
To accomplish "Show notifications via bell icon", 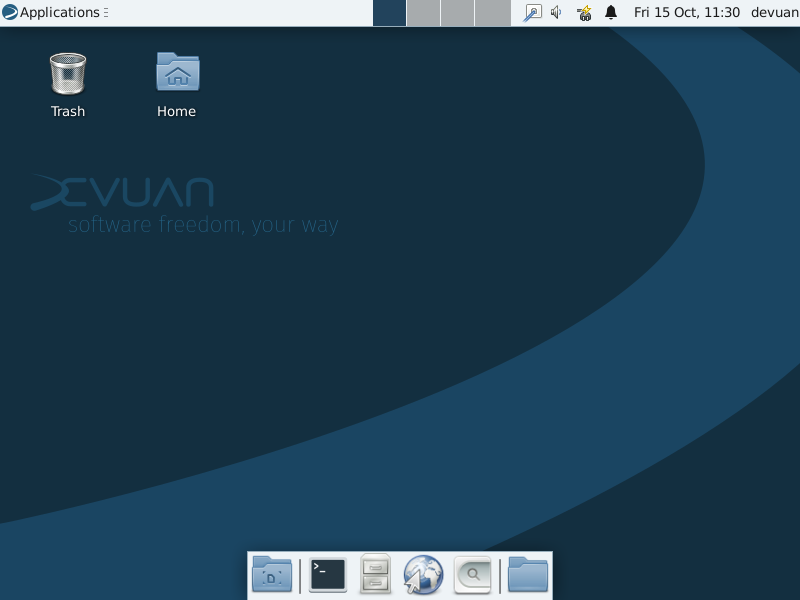I will pyautogui.click(x=611, y=12).
